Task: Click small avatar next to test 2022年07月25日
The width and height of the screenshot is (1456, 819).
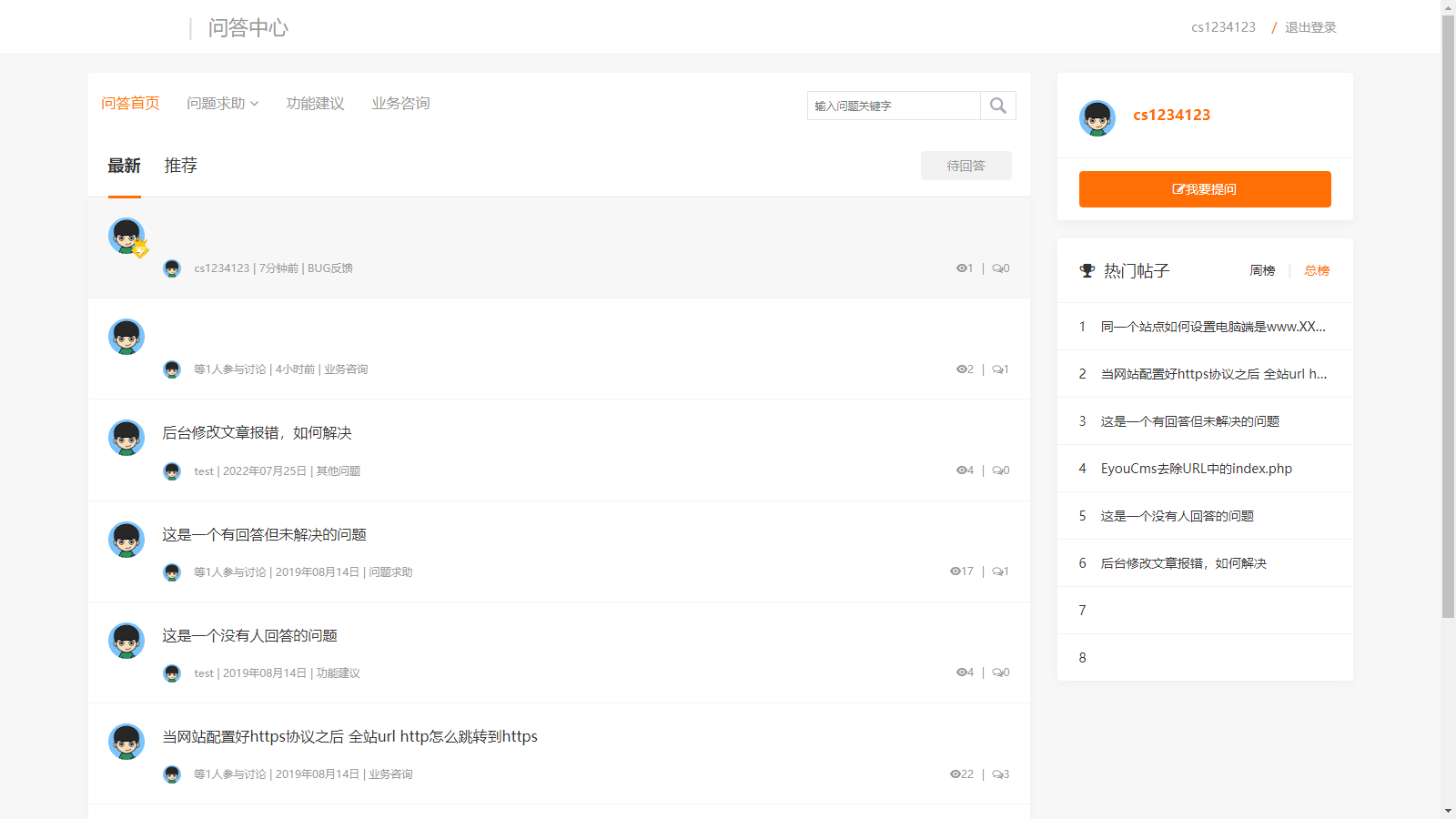Action: [x=172, y=471]
